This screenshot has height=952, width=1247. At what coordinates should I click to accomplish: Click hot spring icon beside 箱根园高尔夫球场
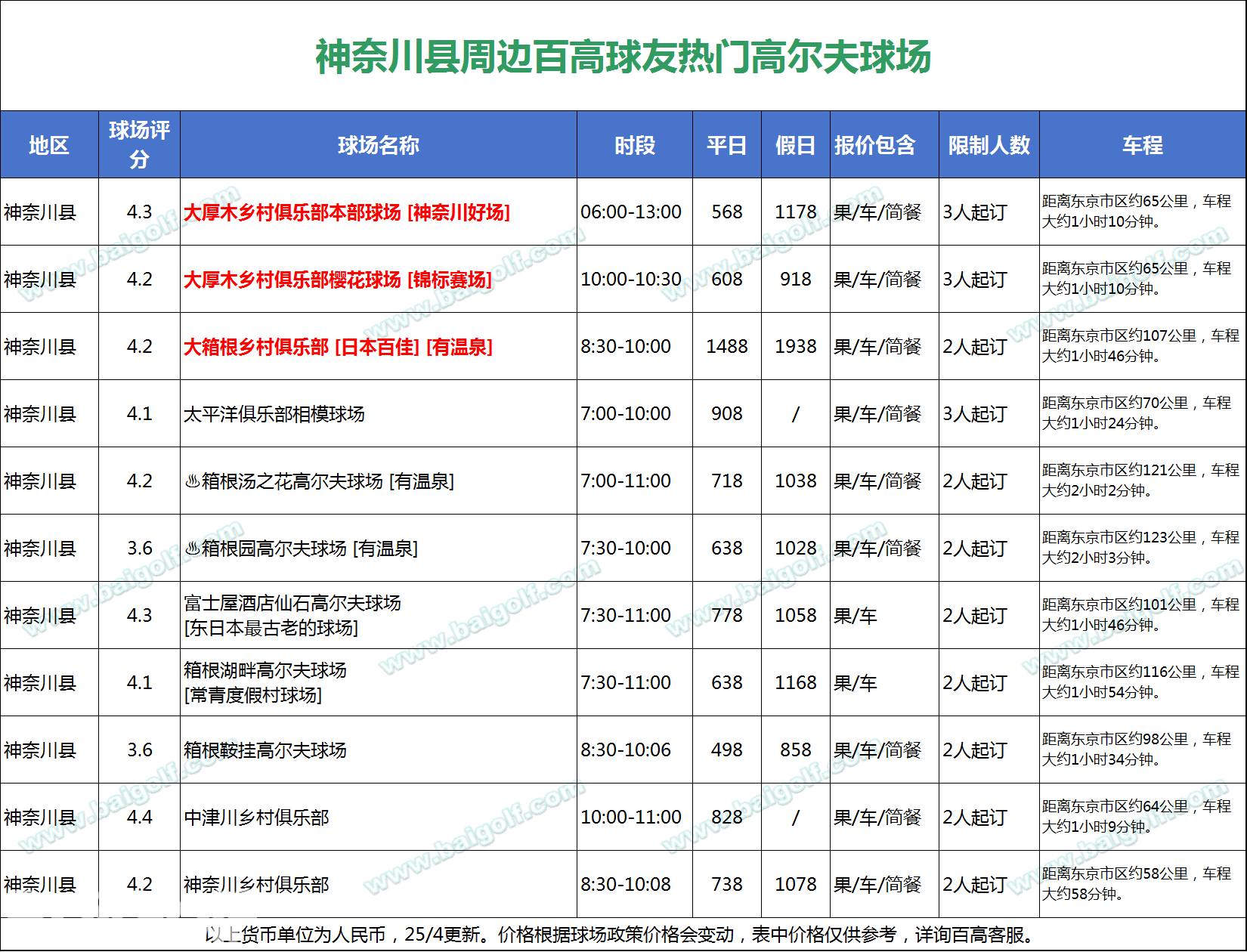coord(192,549)
